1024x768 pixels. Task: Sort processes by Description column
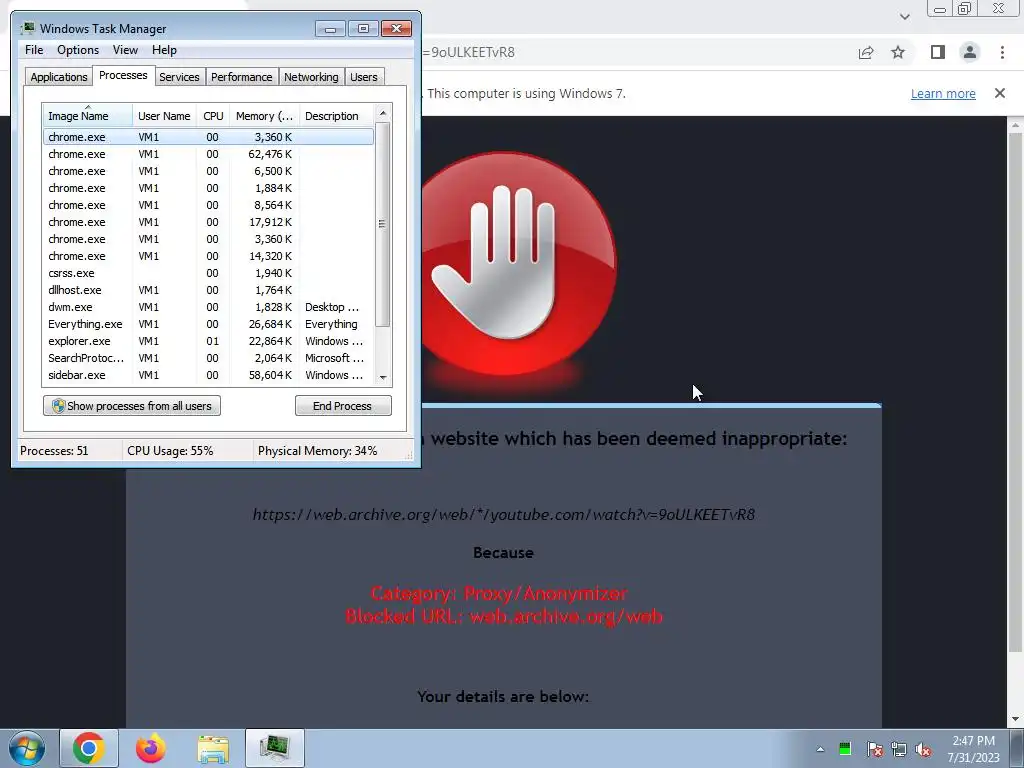pos(336,116)
